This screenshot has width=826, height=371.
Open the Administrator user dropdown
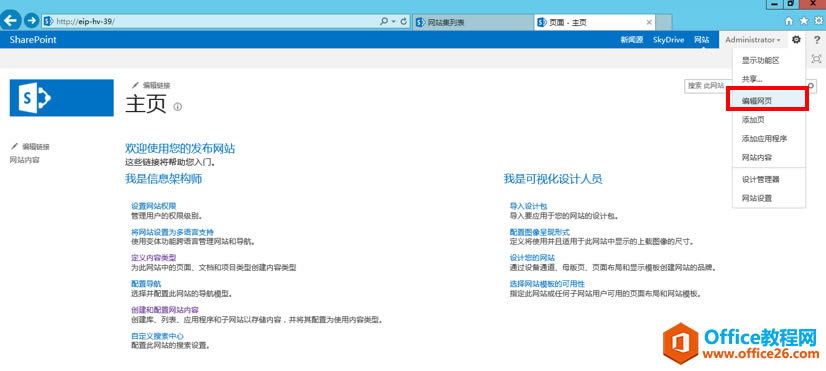click(x=753, y=40)
